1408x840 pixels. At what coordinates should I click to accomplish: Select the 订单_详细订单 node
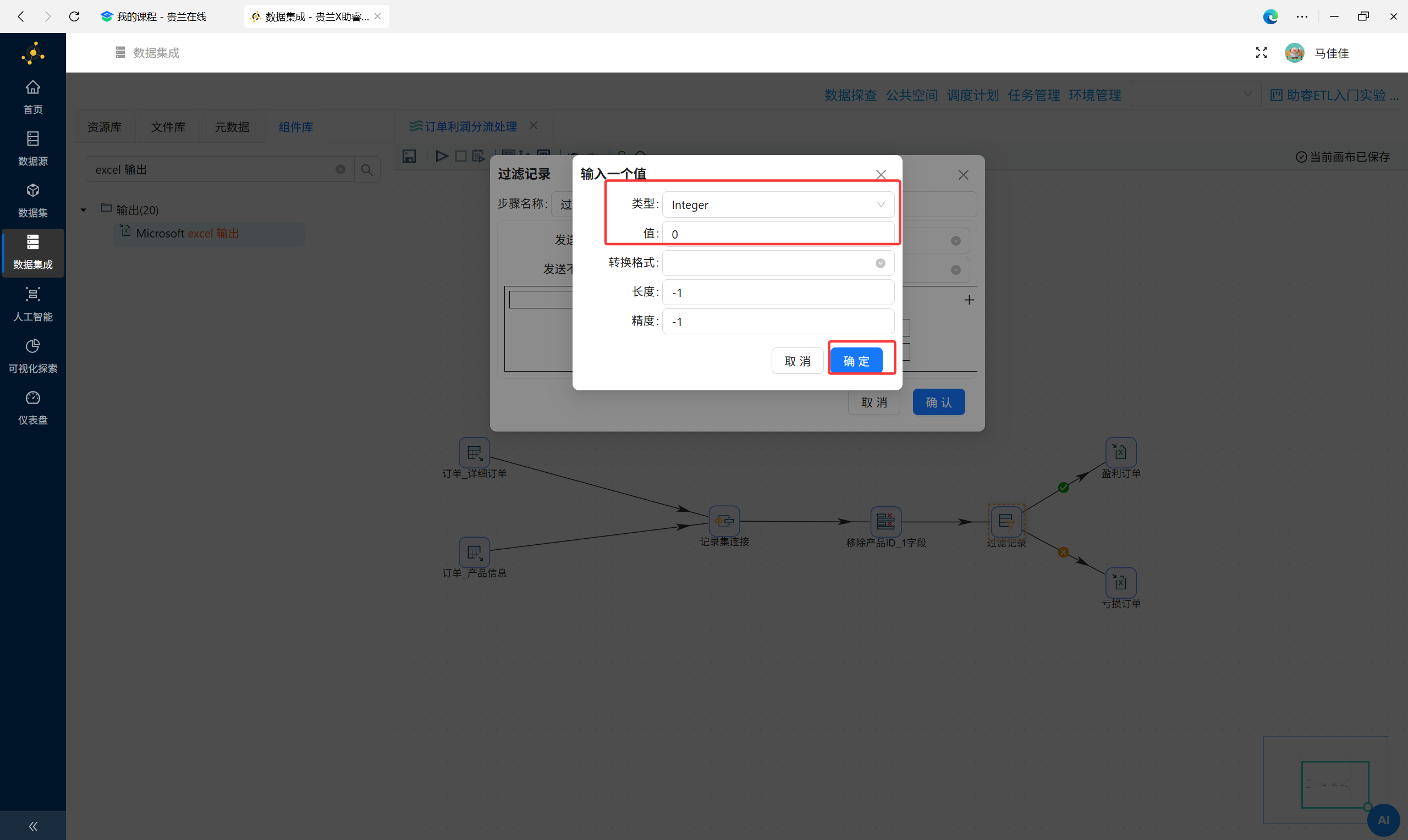coord(475,453)
